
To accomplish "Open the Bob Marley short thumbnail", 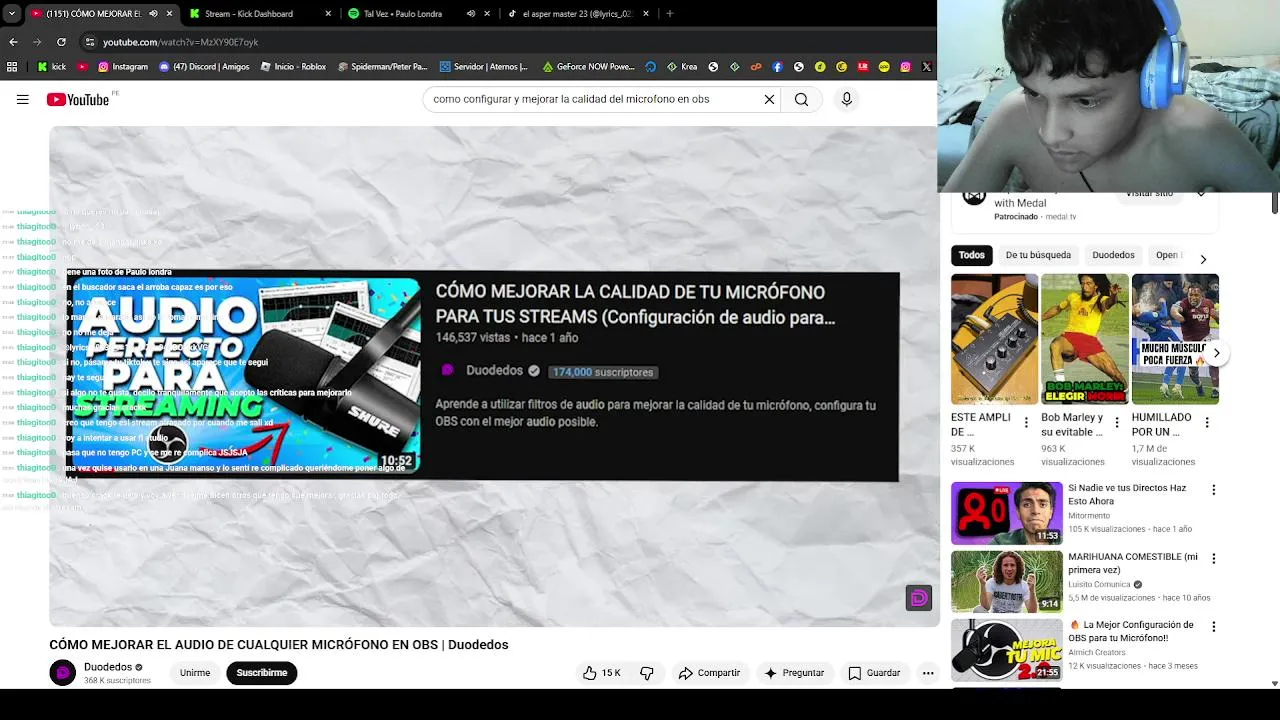I will (1084, 339).
